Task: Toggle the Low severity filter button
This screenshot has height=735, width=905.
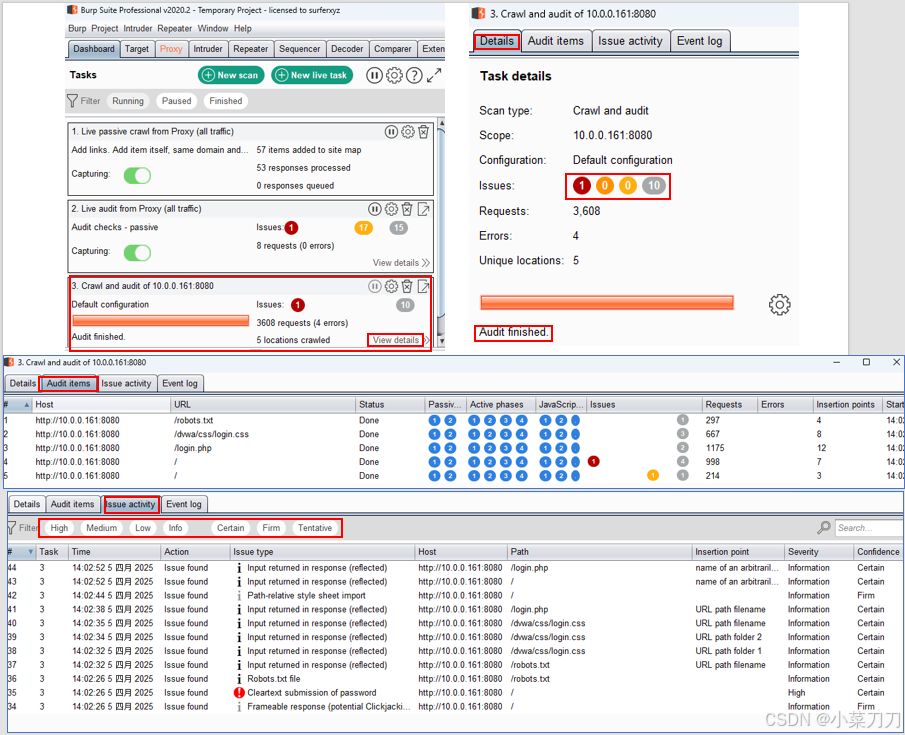Action: point(143,528)
